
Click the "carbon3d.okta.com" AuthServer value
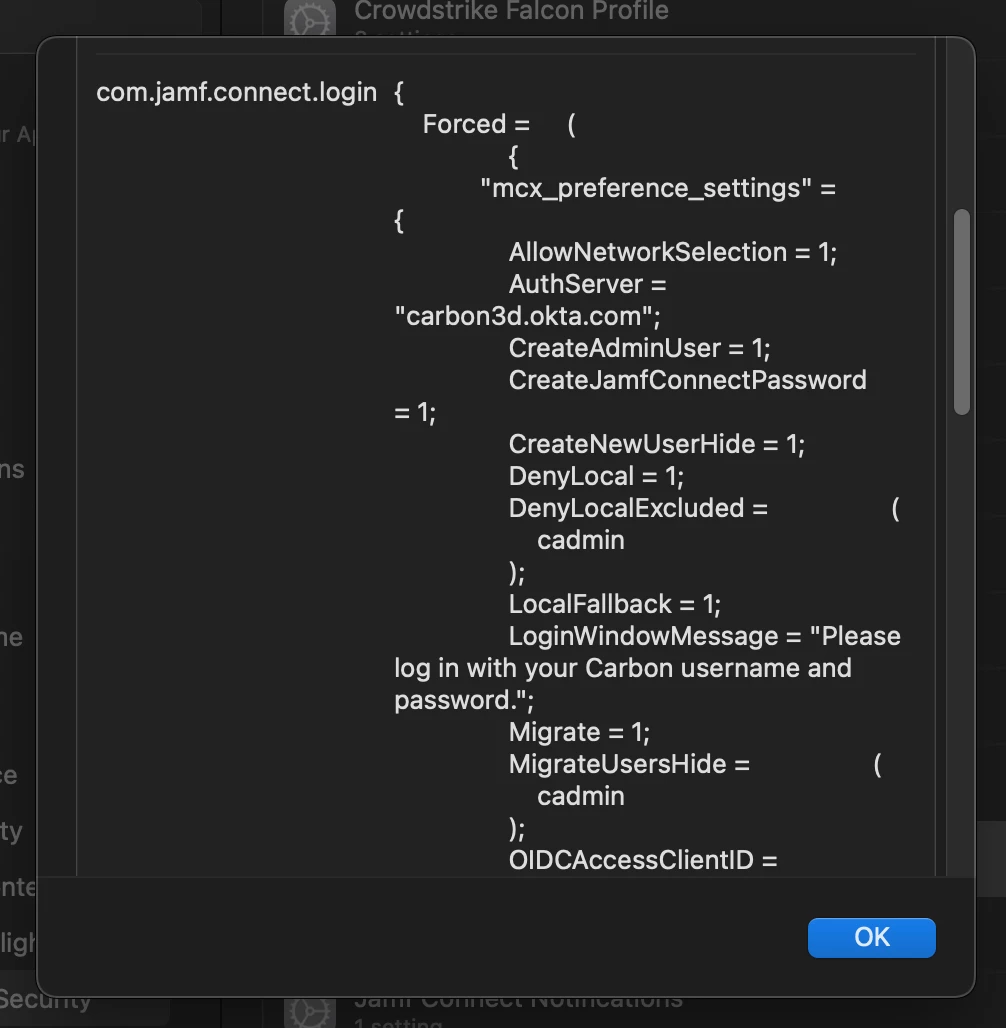(527, 316)
